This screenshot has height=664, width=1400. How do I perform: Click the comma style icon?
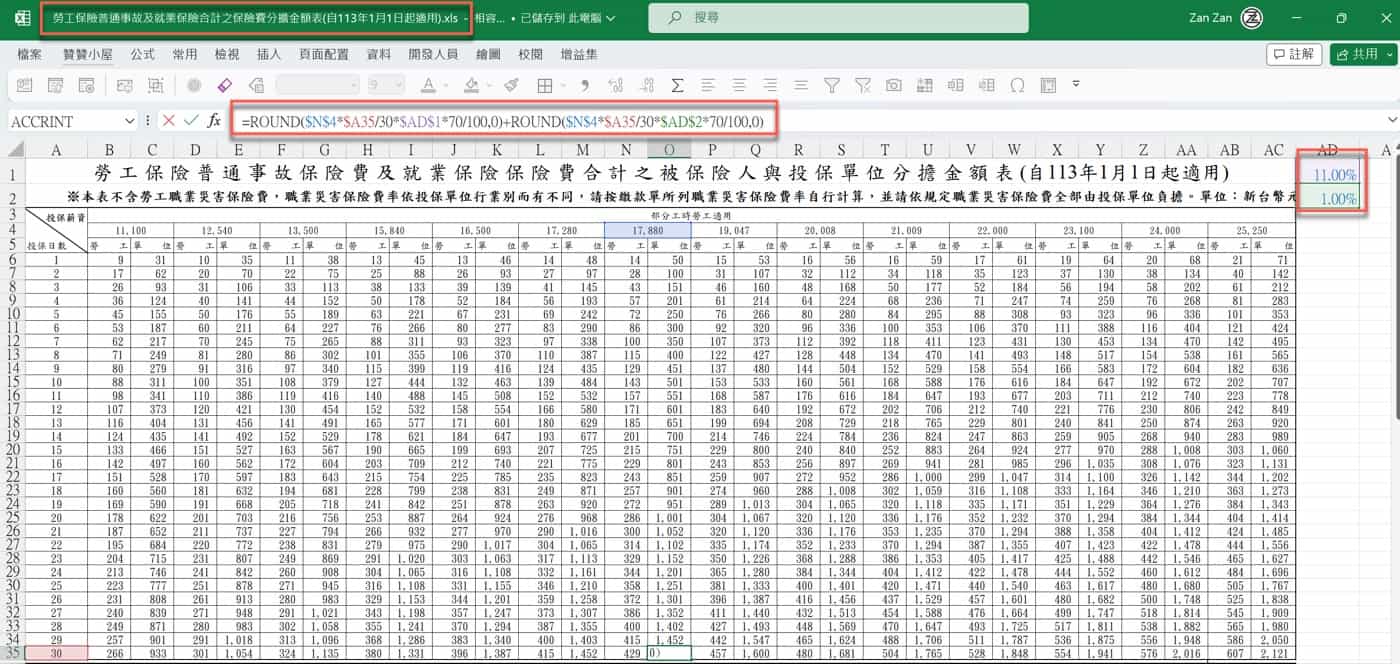(584, 85)
